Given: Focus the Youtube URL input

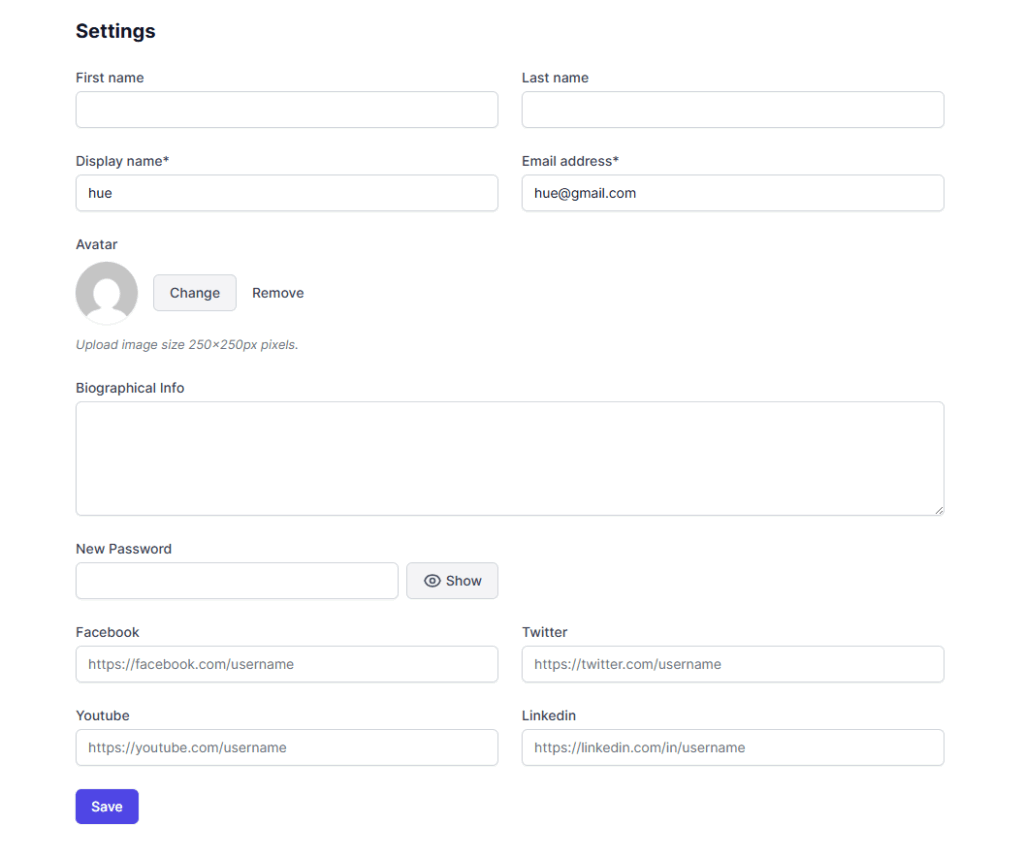Looking at the screenshot, I should 287,748.
